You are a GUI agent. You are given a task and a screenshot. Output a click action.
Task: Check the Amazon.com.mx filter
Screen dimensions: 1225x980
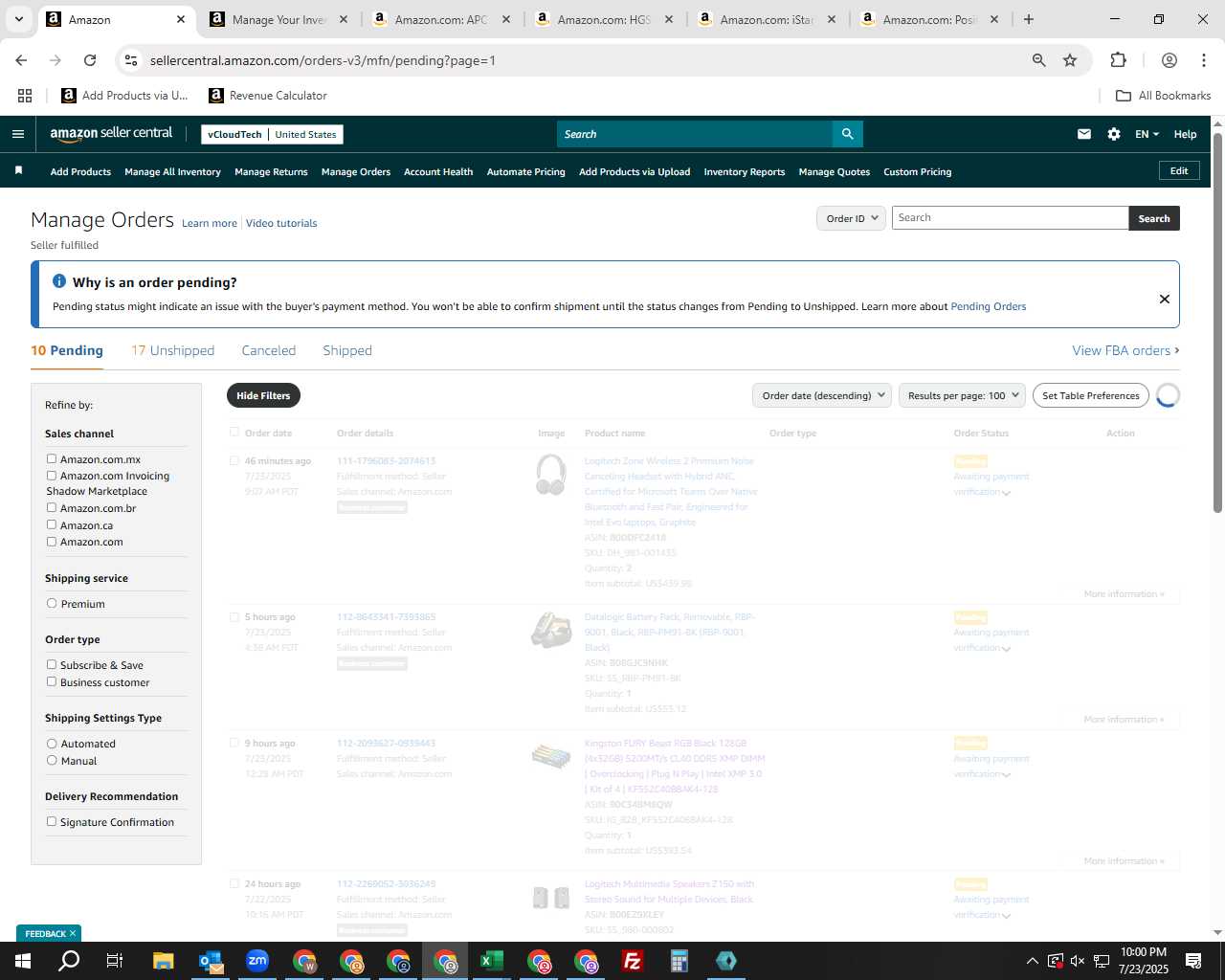click(x=52, y=458)
